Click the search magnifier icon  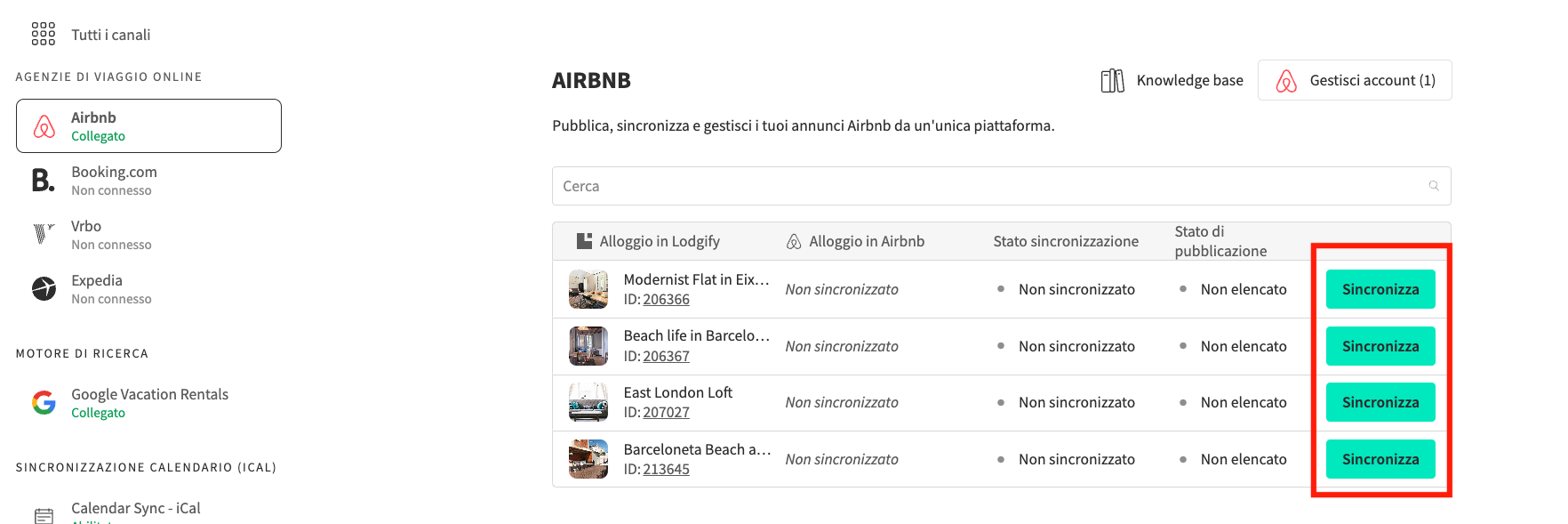coord(1434,186)
